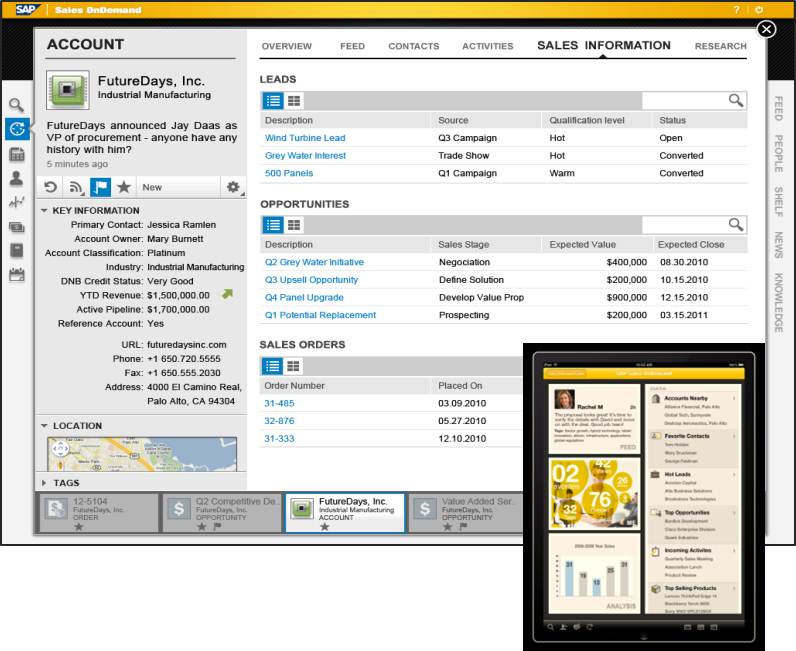
Task: Open the person contacts sidebar icon
Action: [x=16, y=178]
